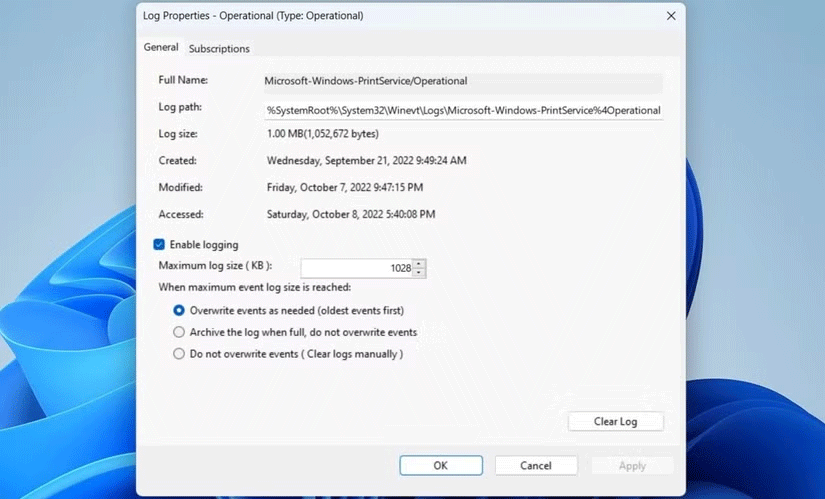Select Overwrite events as needed option
Screen dimensions: 825x499
[179, 310]
